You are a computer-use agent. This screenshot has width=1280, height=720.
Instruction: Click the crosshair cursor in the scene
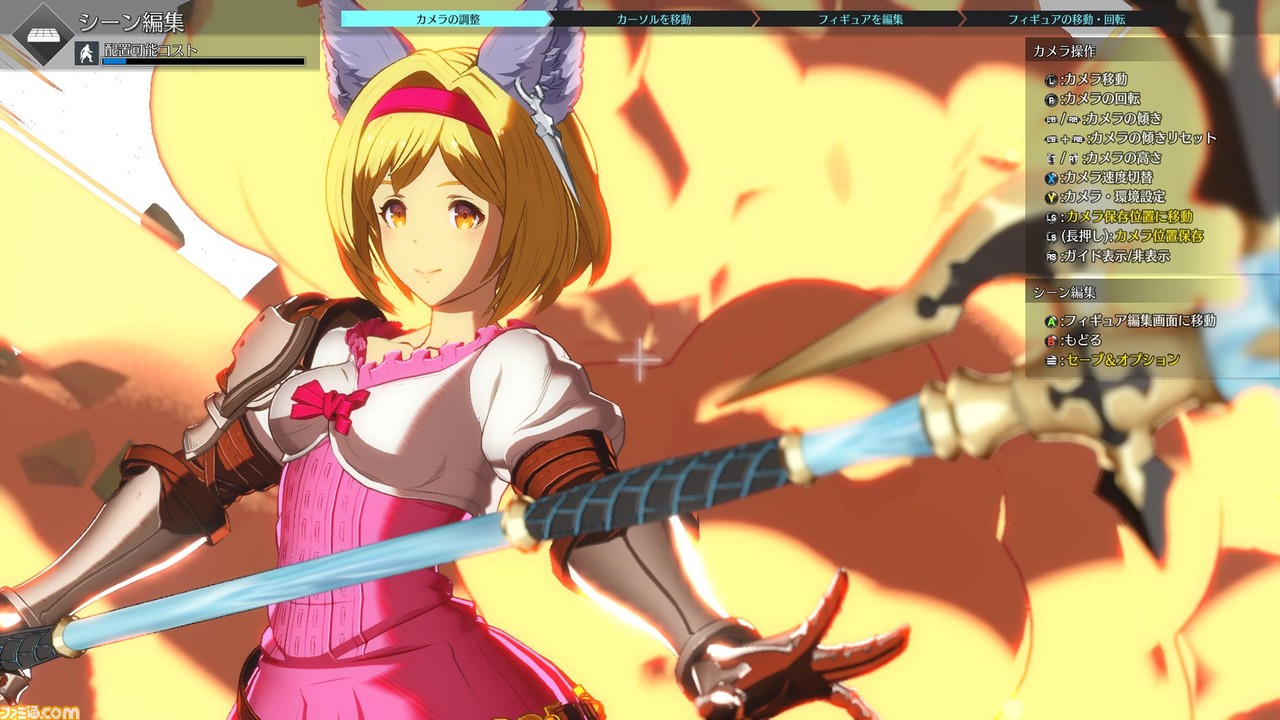pyautogui.click(x=639, y=361)
